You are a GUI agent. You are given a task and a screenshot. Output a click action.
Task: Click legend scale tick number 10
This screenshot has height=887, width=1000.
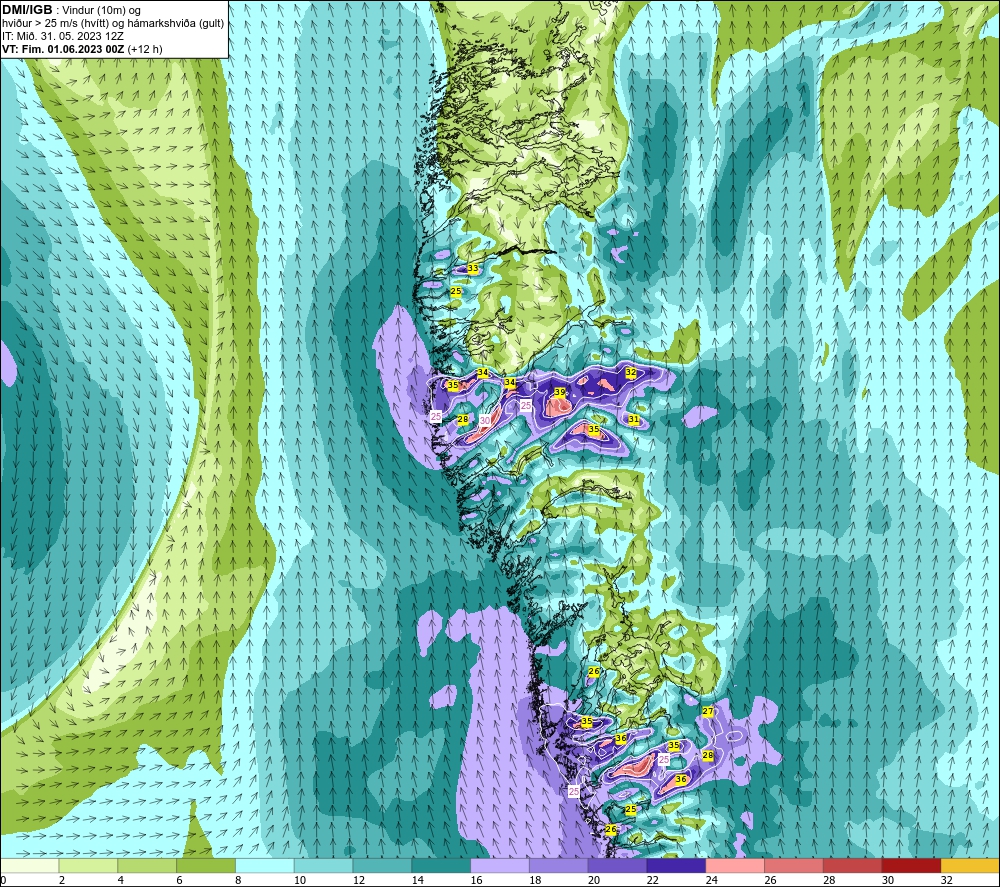coord(300,880)
